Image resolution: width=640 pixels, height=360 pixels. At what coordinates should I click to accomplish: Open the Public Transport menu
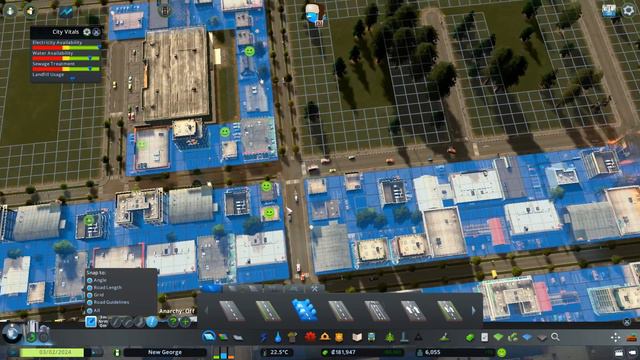[371, 337]
